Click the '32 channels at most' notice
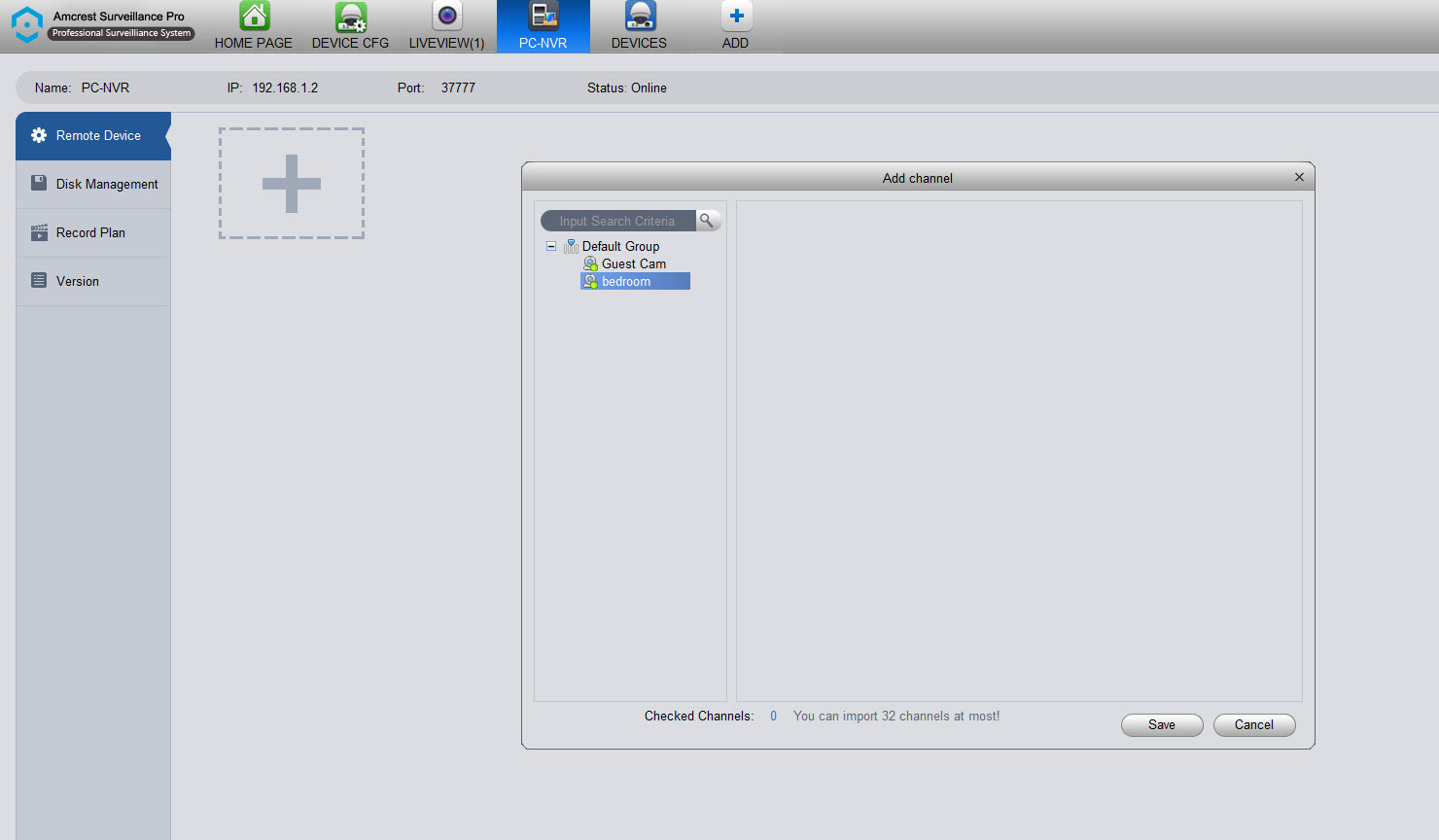This screenshot has width=1439, height=840. [x=896, y=716]
